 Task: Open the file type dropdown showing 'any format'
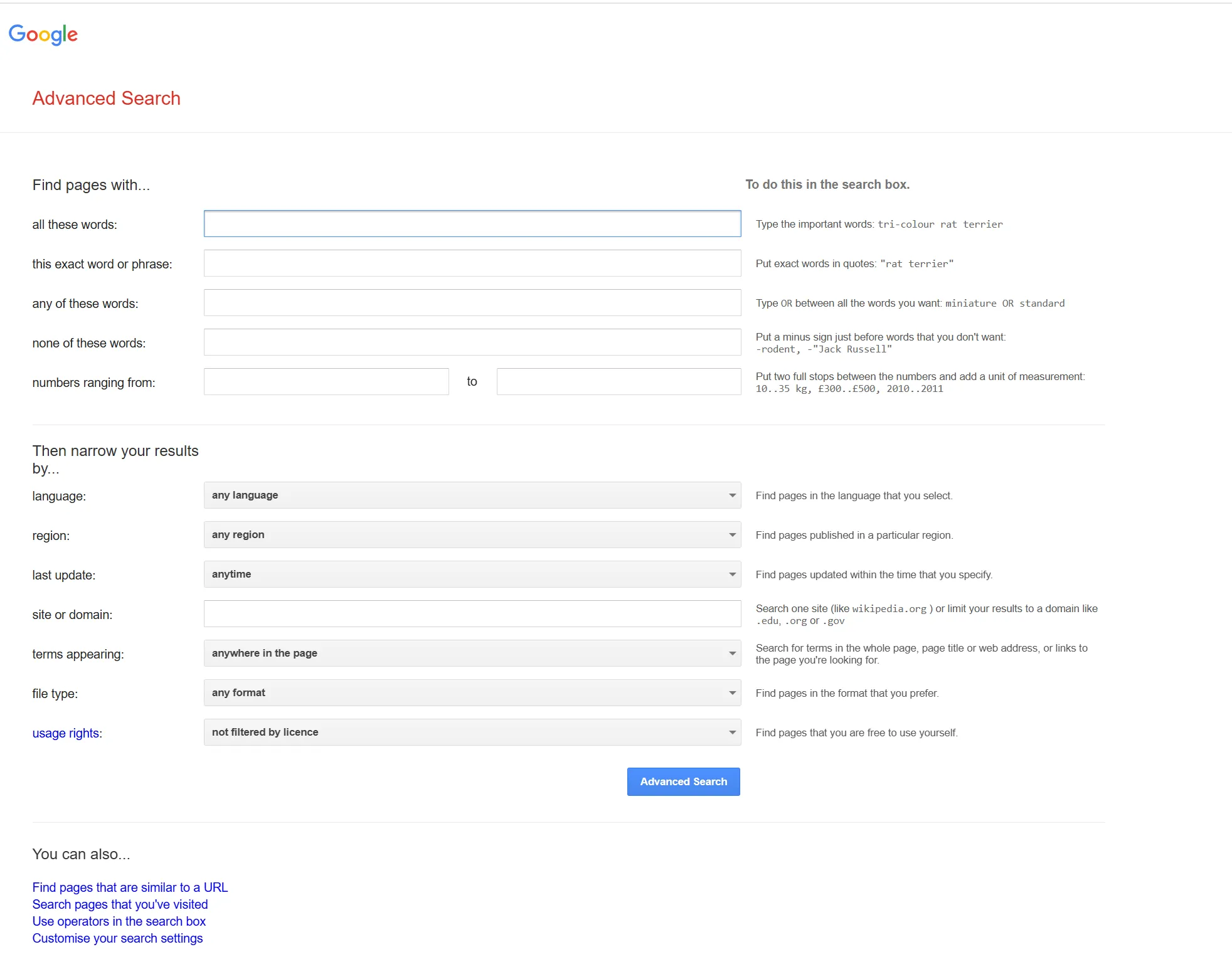point(472,692)
